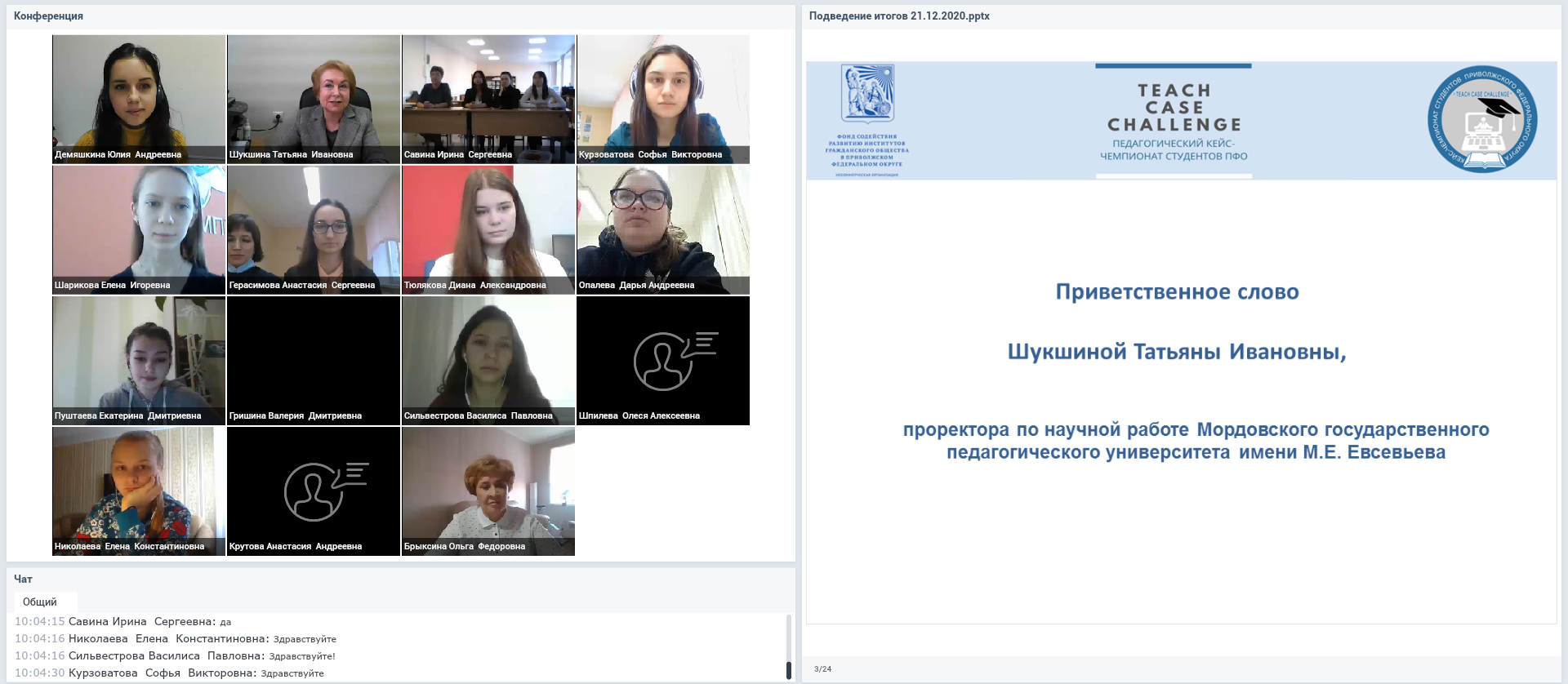1568x684 pixels.
Task: Select Савина Ирина Сергеевна video tile
Action: coord(488,99)
